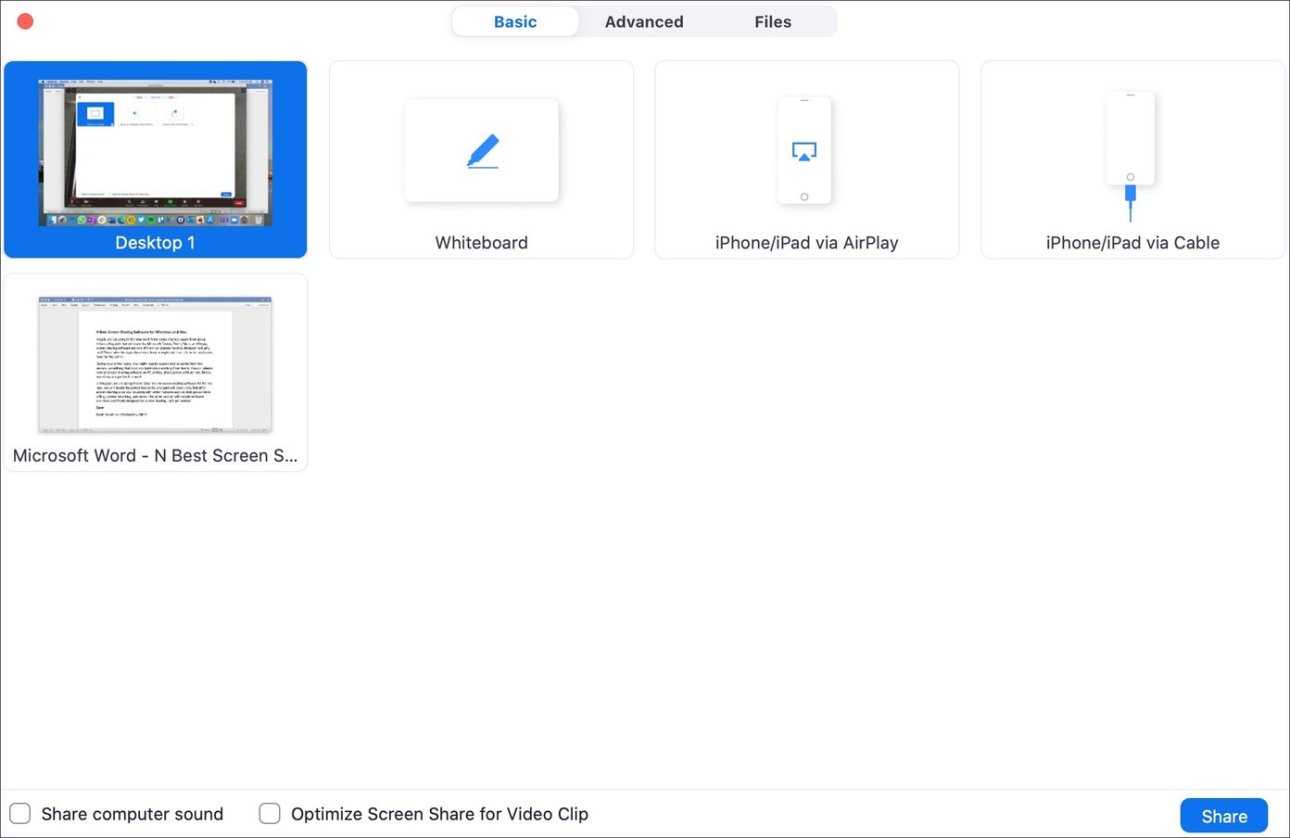Viewport: 1290px width, 838px height.
Task: Click the Whiteboard pen icon
Action: pos(482,151)
